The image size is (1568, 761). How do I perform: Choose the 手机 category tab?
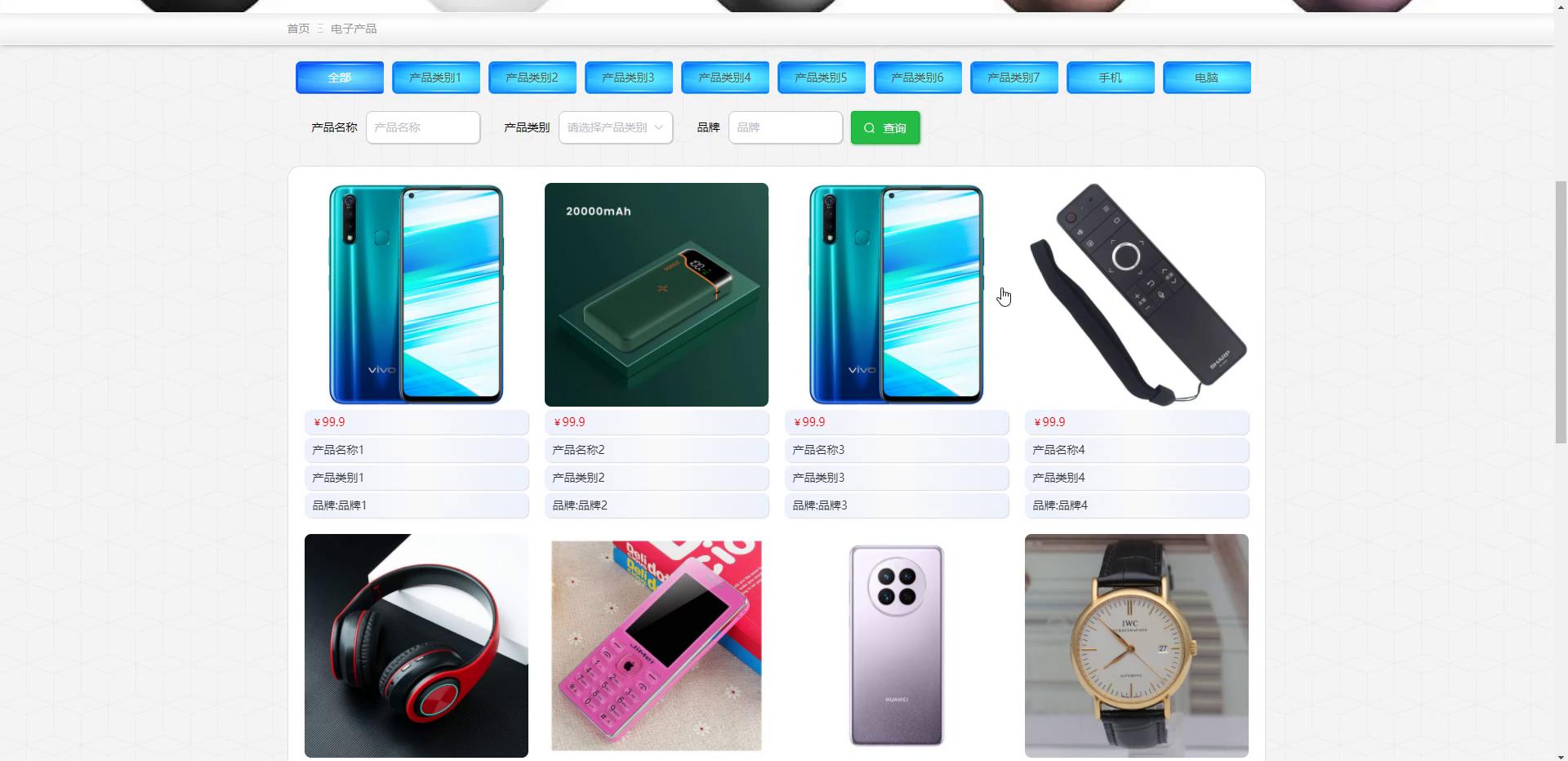click(1111, 78)
